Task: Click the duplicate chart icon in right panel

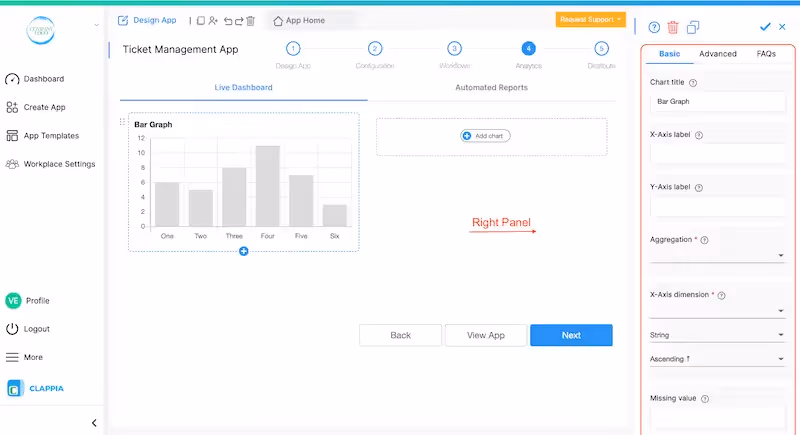Action: 692,28
